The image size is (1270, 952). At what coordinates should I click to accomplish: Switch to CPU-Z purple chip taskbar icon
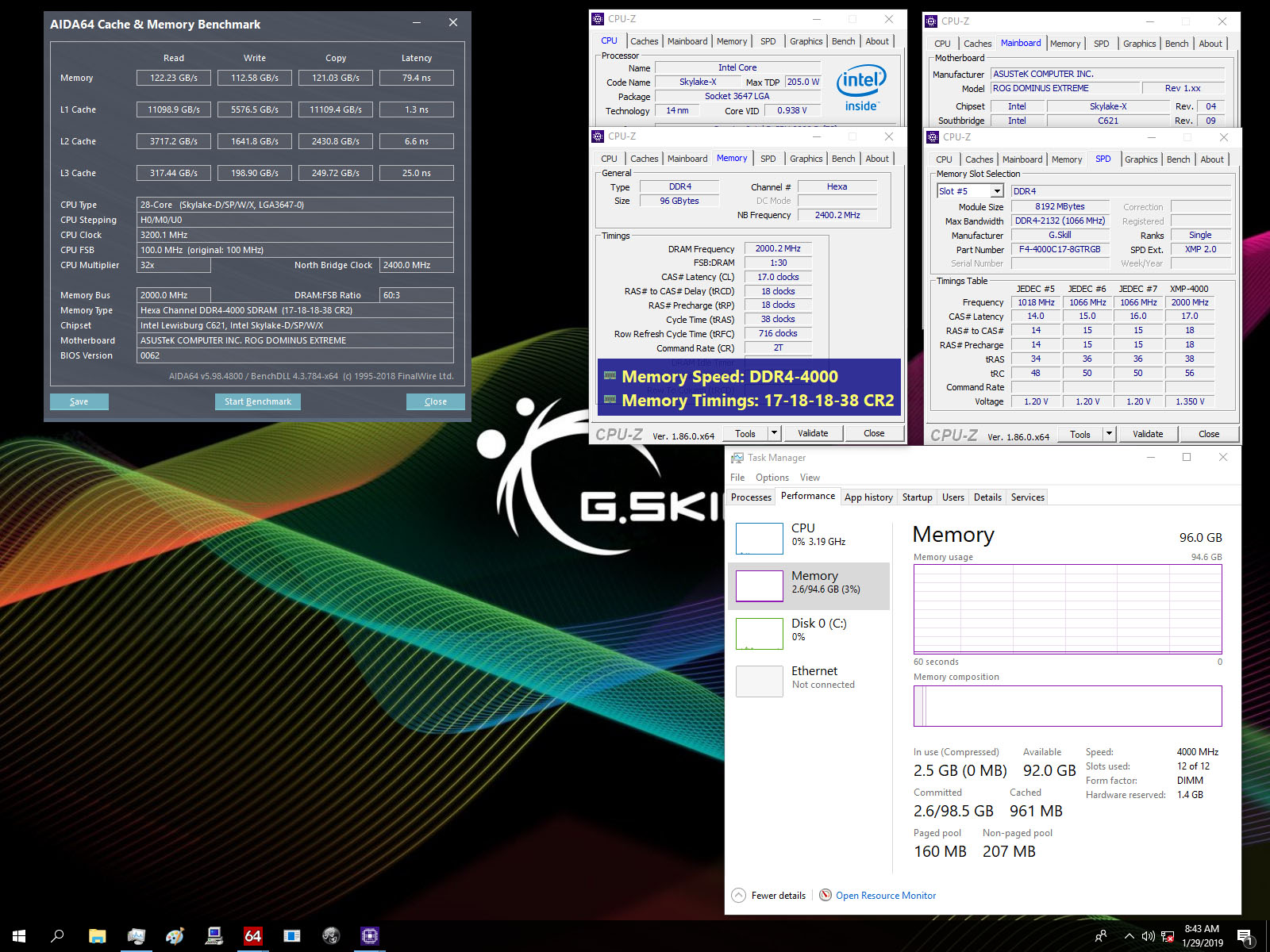[370, 936]
